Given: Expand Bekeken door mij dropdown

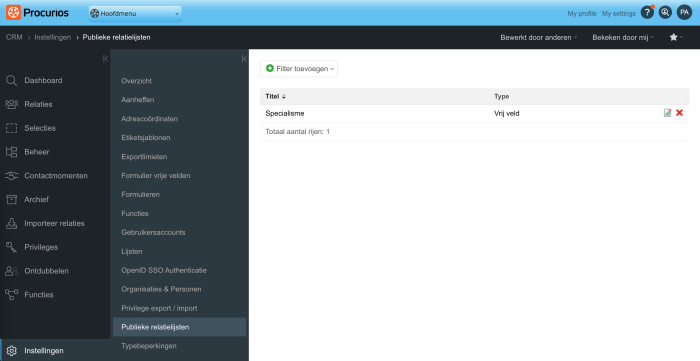Looking at the screenshot, I should tap(623, 37).
